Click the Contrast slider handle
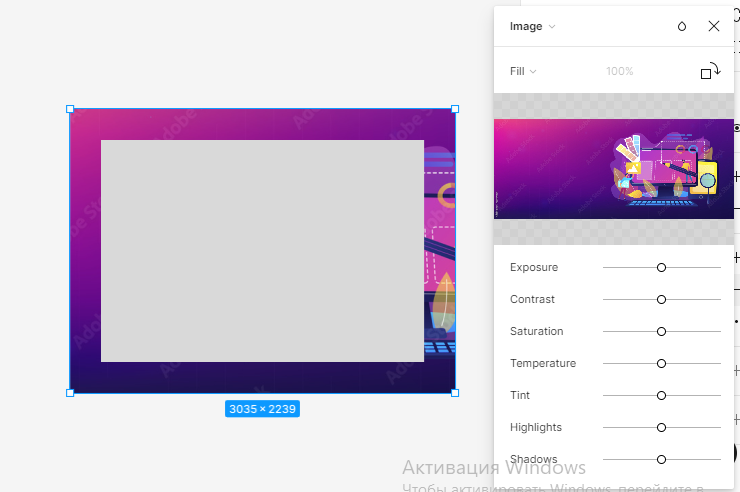The image size is (740, 492). [x=661, y=300]
